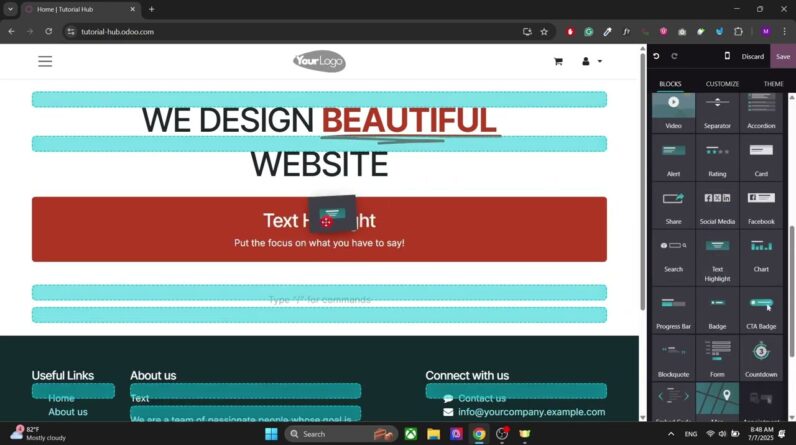The image size is (796, 445).
Task: Expand the user account dropdown
Action: [591, 61]
